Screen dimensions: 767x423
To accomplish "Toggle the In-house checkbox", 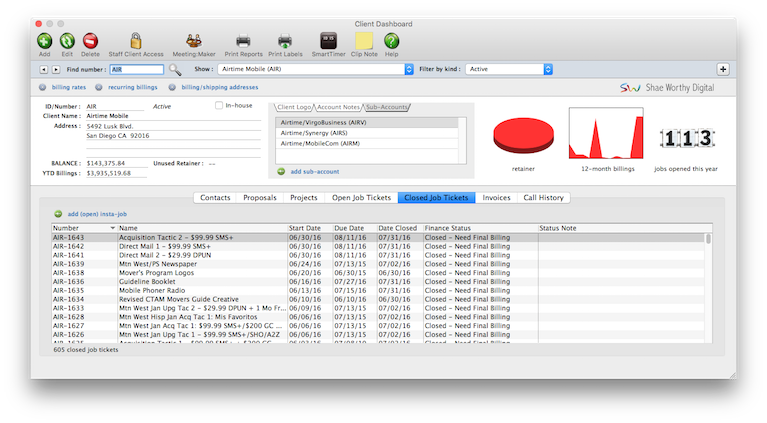I will [220, 105].
